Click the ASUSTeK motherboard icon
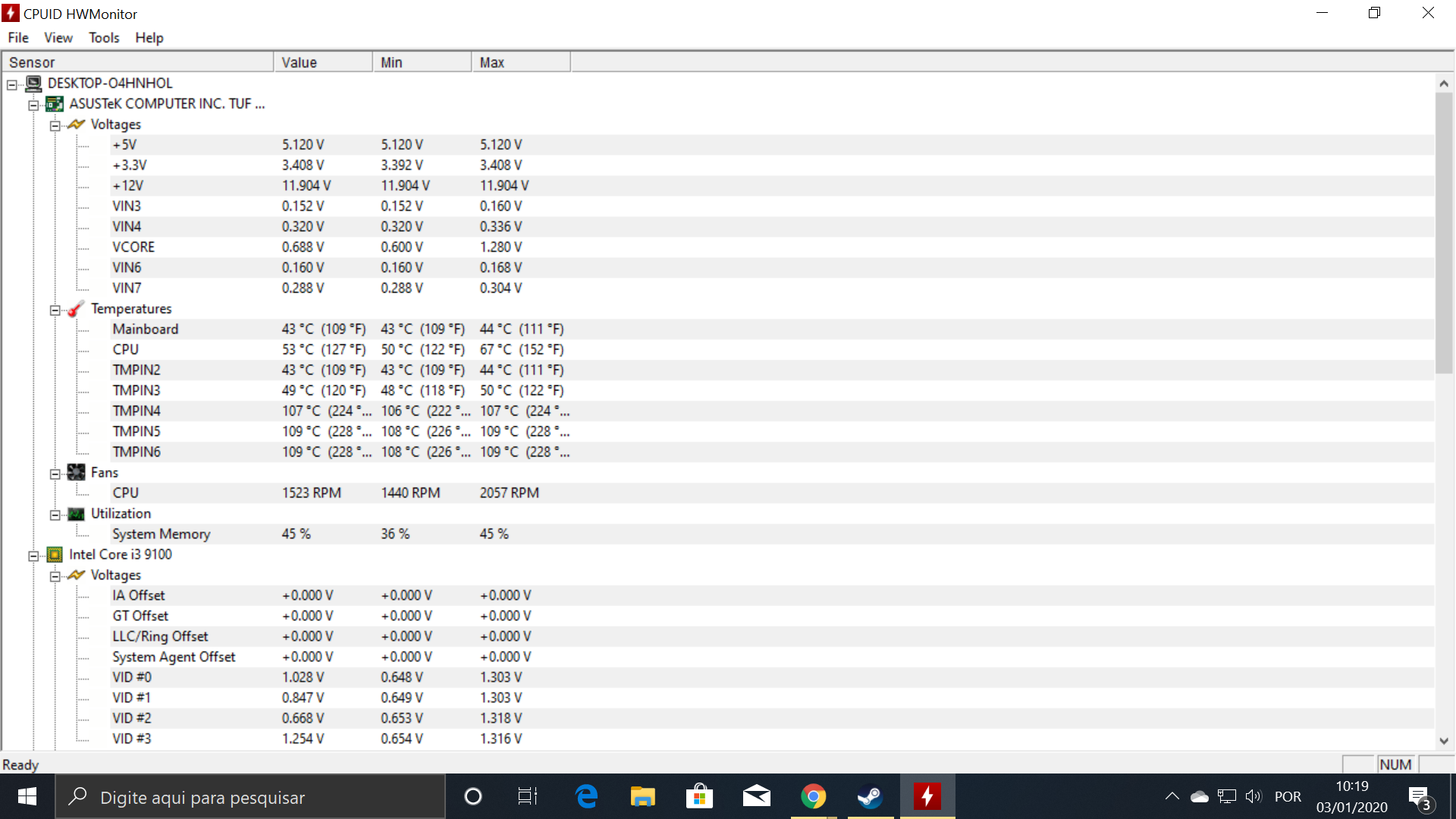Viewport: 1456px width, 819px height. click(x=55, y=104)
